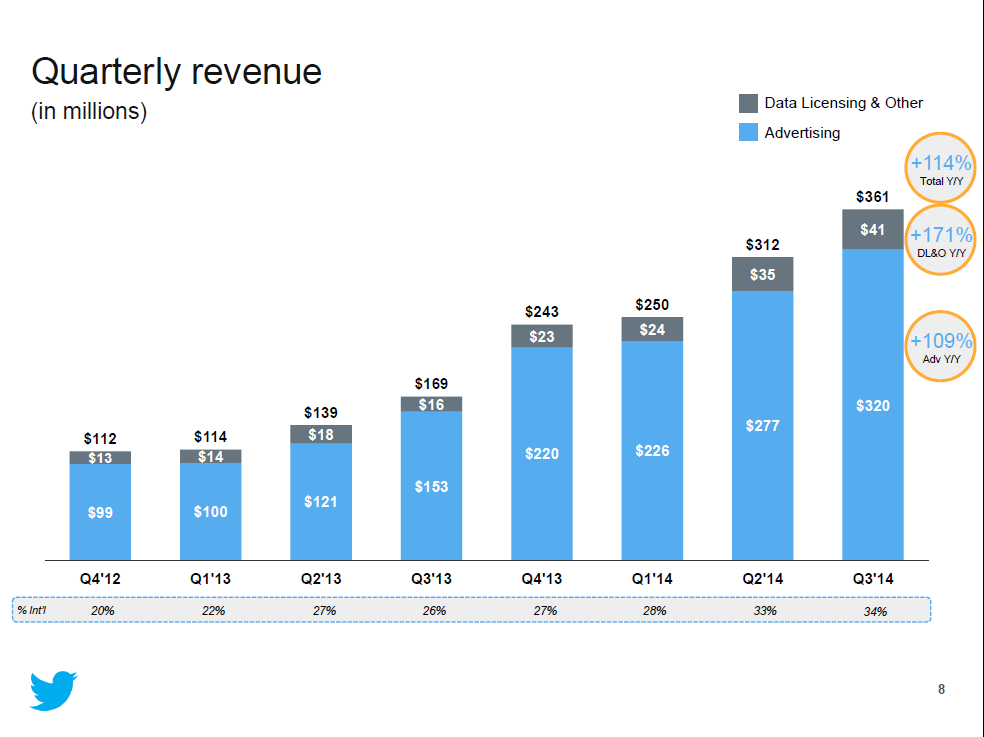This screenshot has height=737, width=984.
Task: Click the Q1'14 axis label
Action: tap(651, 578)
